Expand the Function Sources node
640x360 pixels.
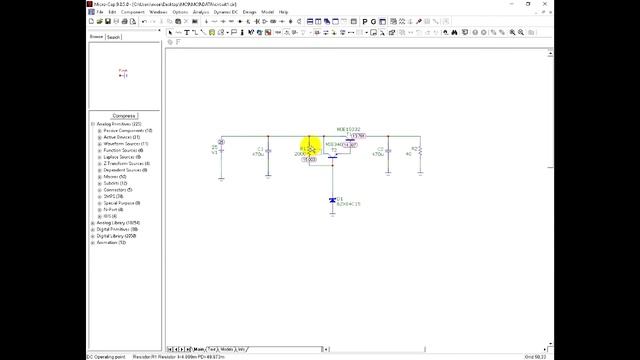[100, 150]
